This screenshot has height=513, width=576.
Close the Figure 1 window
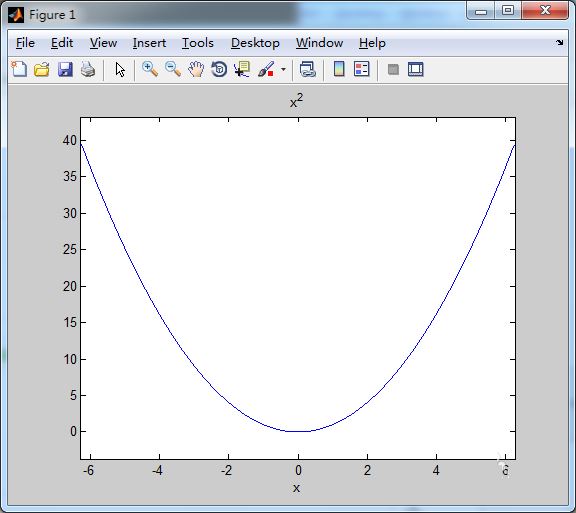545,10
